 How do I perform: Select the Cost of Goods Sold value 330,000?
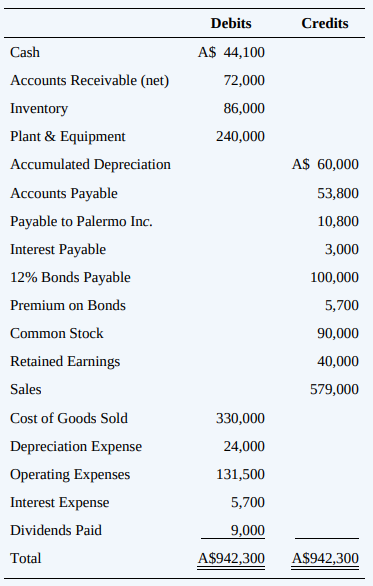pos(240,418)
